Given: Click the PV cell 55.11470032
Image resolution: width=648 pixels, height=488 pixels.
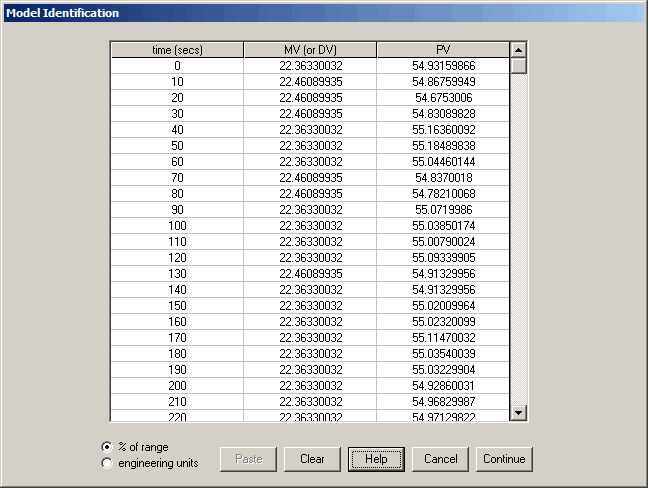Looking at the screenshot, I should [443, 338].
